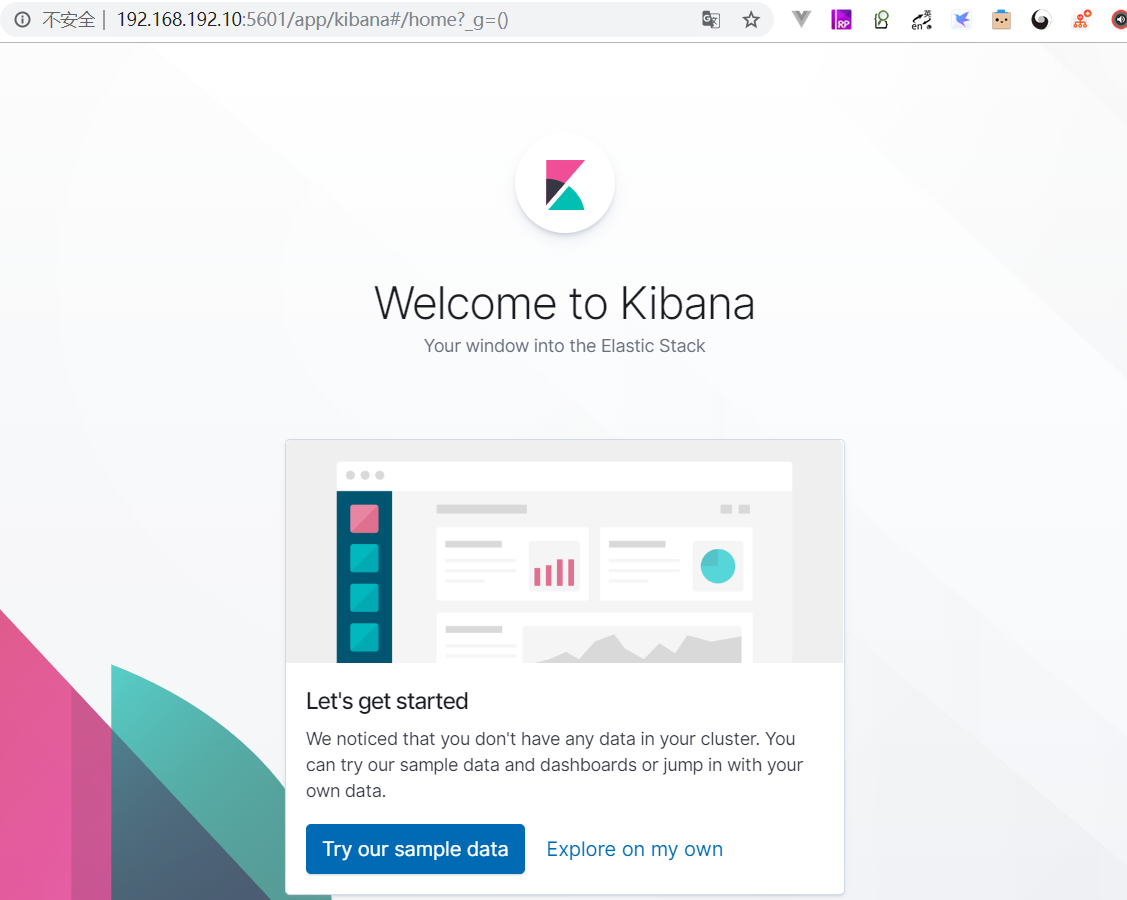Click the dashboard illustration in the card

tap(565, 551)
